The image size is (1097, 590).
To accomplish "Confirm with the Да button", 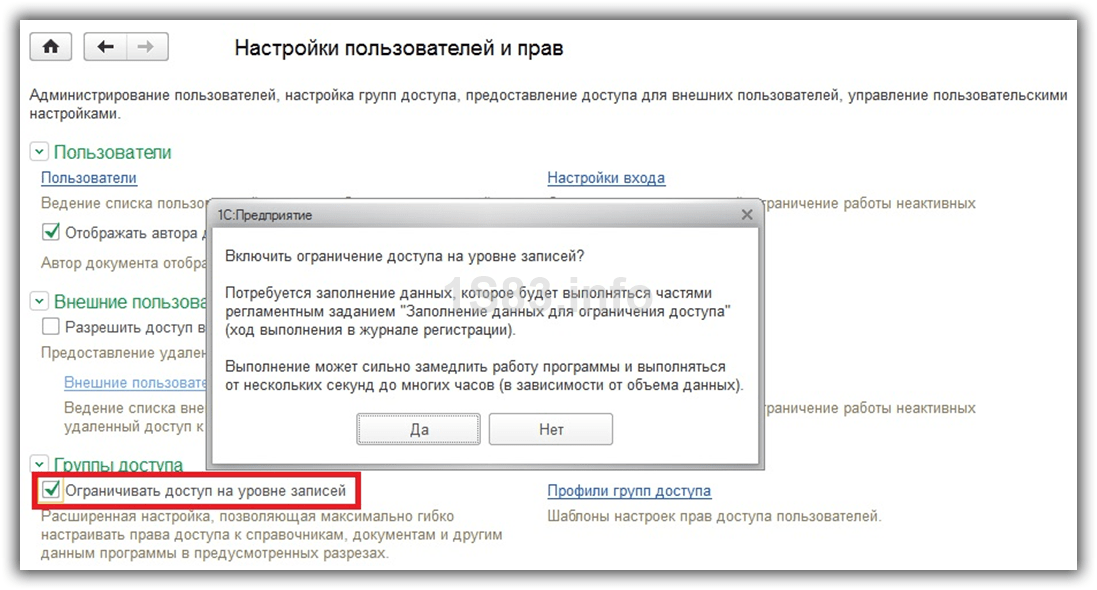I will [x=418, y=429].
